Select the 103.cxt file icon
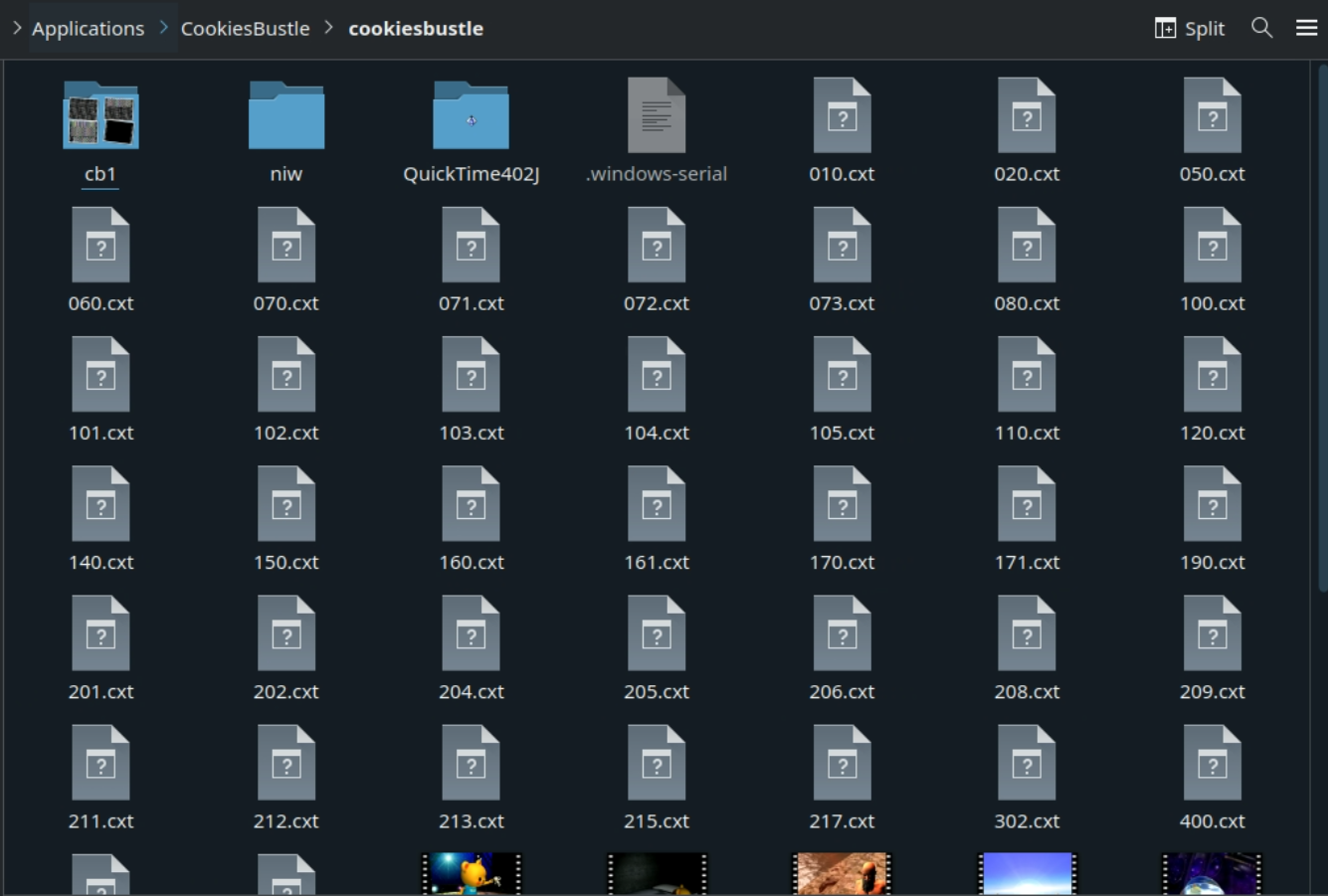 click(472, 374)
